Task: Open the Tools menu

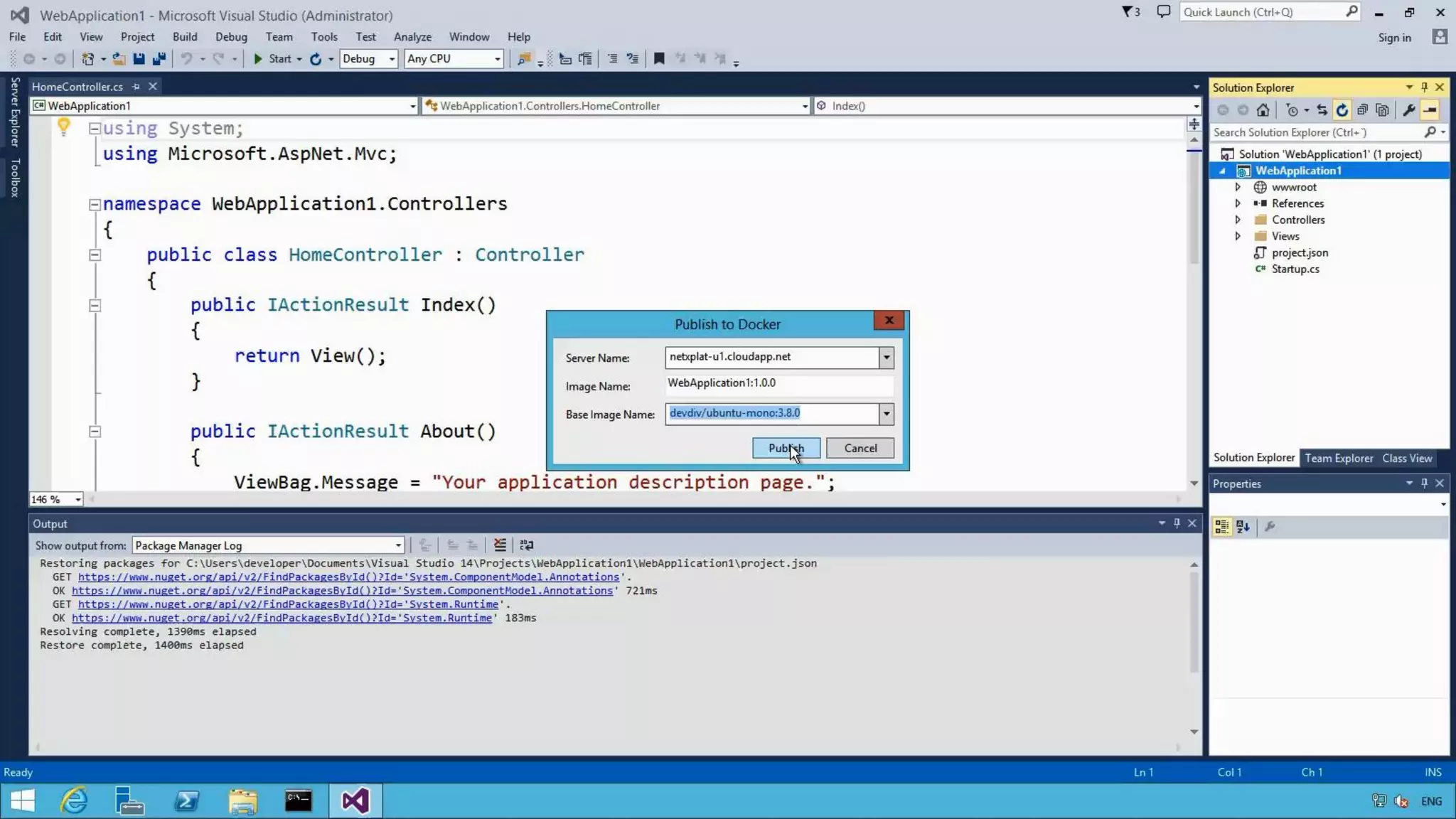Action: (324, 37)
